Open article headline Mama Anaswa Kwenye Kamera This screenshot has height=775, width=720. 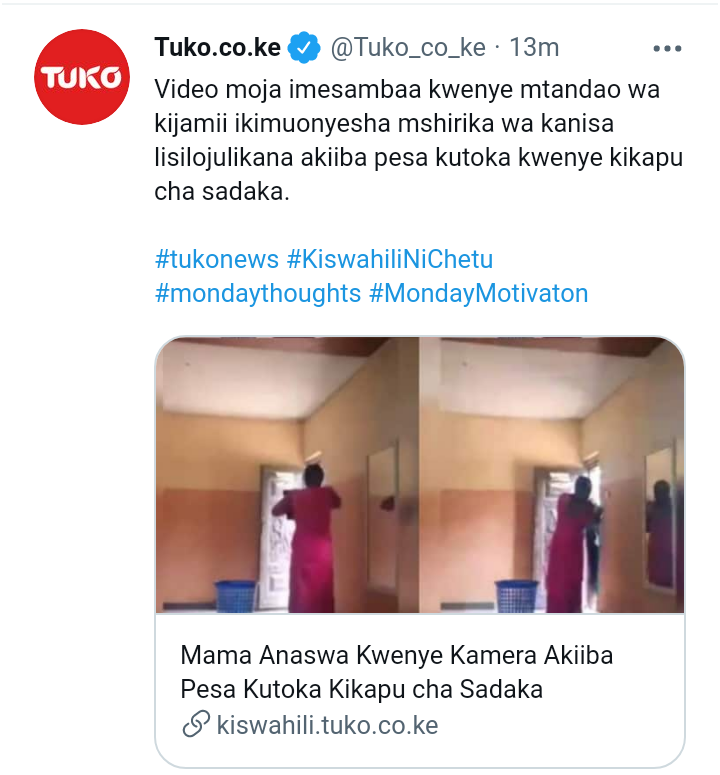[x=396, y=672]
